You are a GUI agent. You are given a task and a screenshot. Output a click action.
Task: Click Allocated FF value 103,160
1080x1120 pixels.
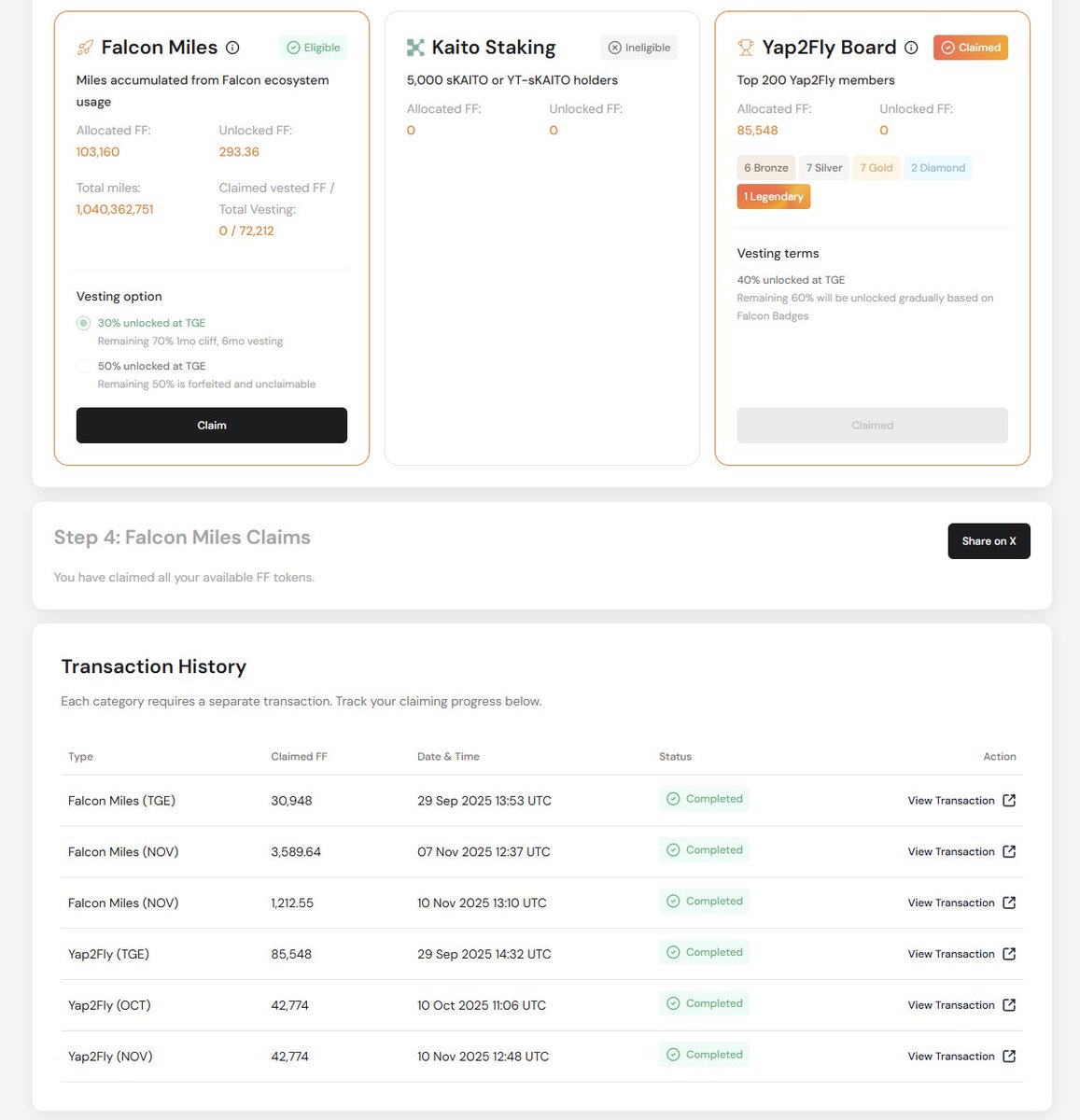[x=98, y=152]
